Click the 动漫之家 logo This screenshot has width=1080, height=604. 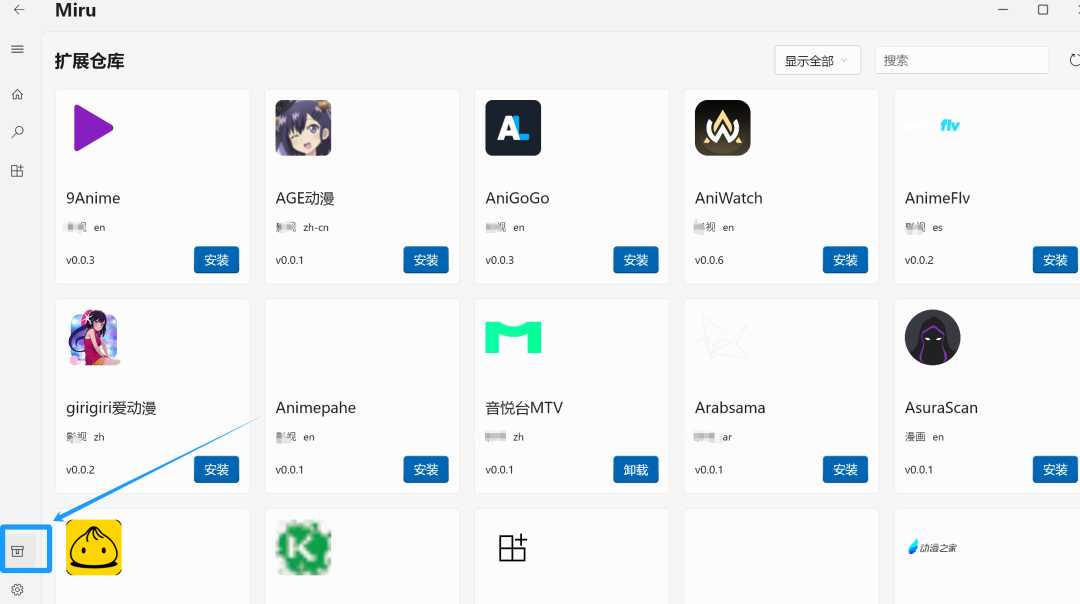[933, 548]
